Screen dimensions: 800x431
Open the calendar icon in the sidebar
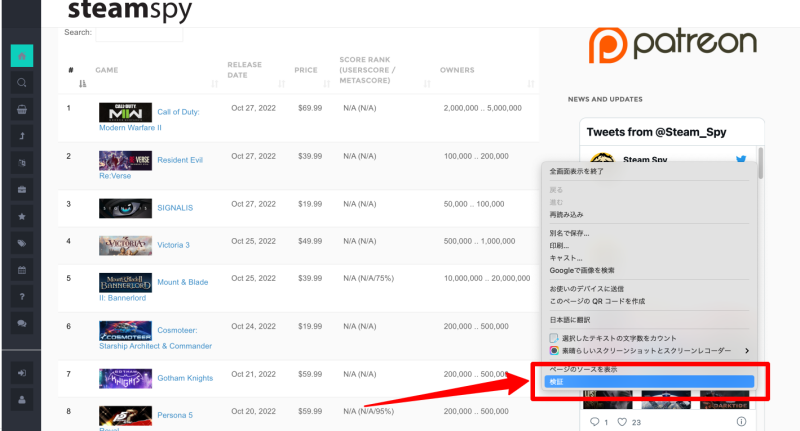[x=21, y=270]
